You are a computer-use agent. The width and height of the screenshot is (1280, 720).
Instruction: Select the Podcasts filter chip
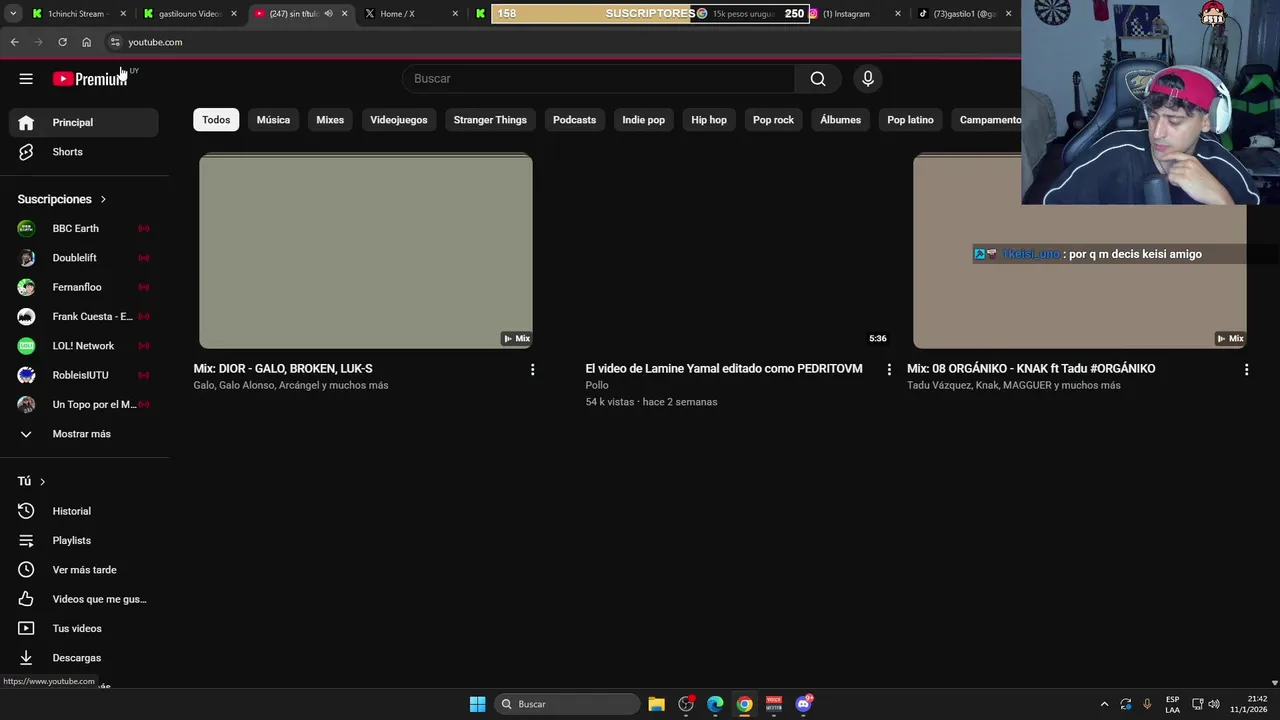tap(574, 120)
